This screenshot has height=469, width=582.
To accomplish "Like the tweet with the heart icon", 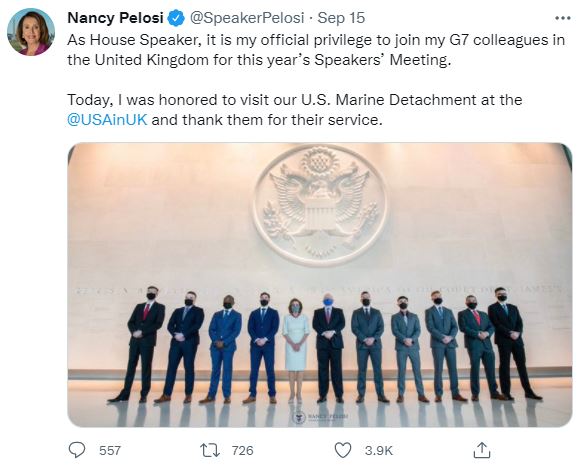I will pyautogui.click(x=343, y=450).
